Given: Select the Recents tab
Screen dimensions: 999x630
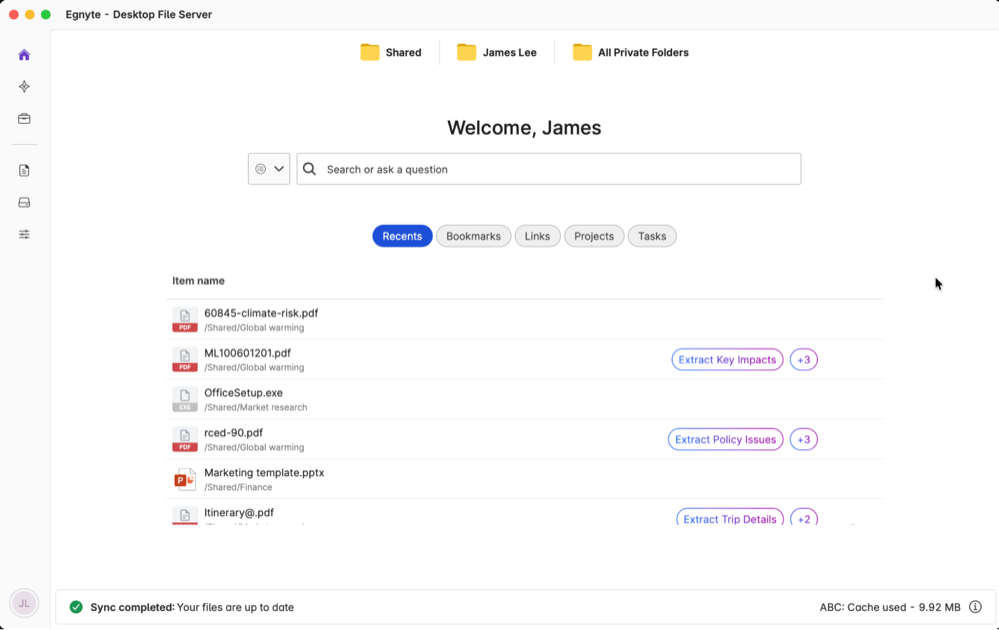Looking at the screenshot, I should (402, 236).
